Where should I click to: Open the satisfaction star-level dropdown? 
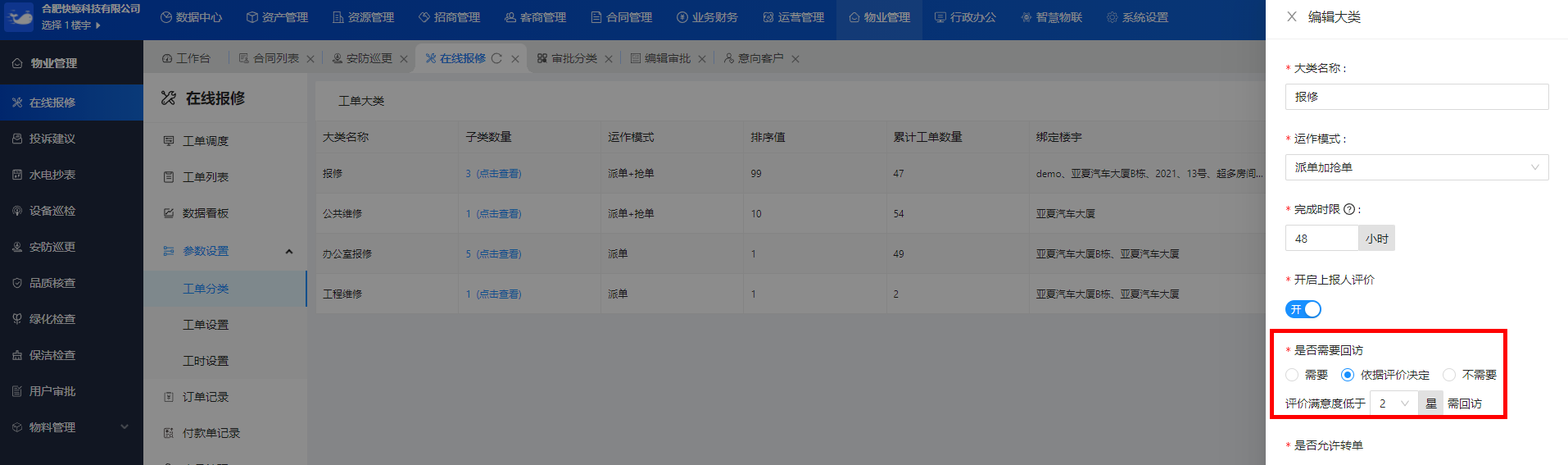click(x=1394, y=403)
